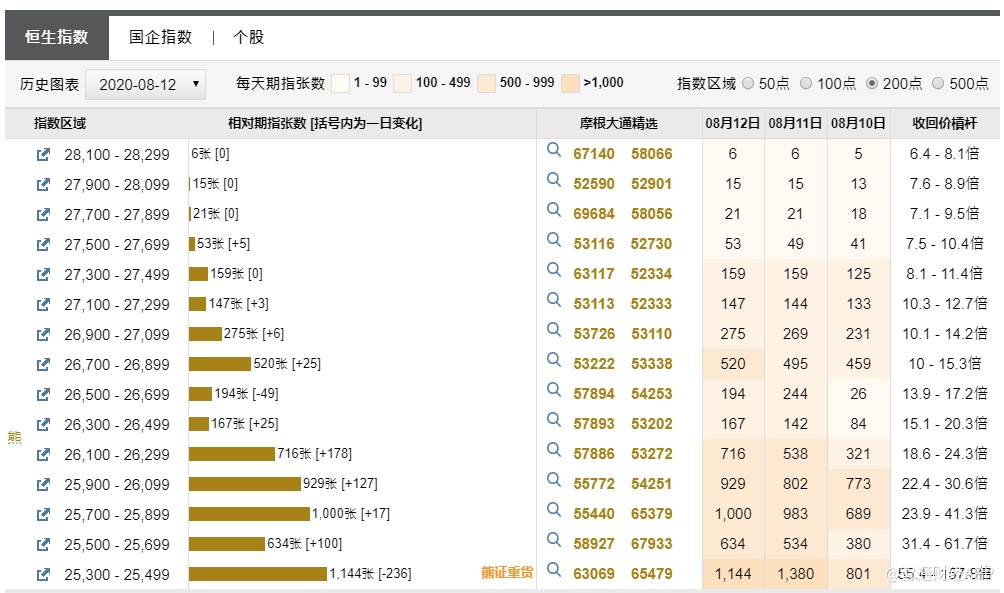The width and height of the screenshot is (1004, 593).
Task: Open warrant code 58066 link
Action: pos(651,154)
